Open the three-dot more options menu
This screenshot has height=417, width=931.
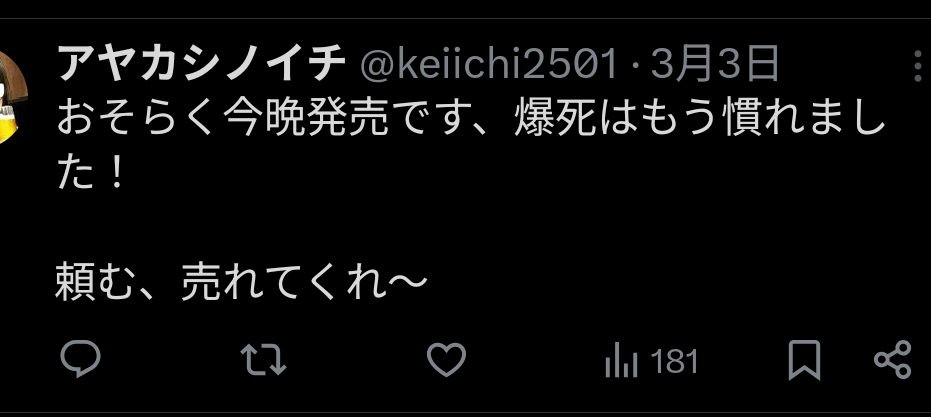[918, 65]
